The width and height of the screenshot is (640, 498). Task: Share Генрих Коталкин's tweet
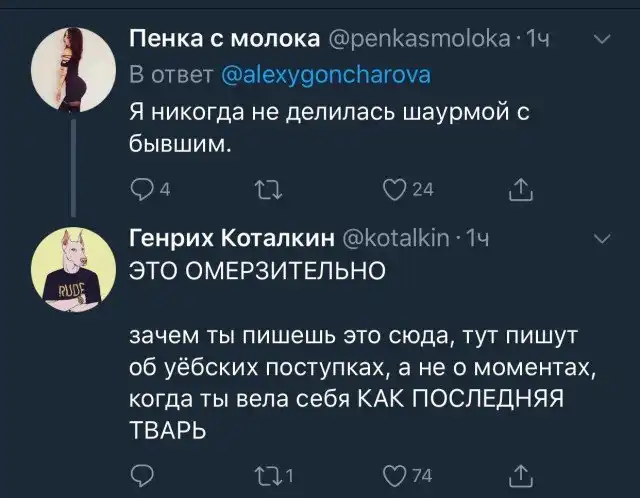pyautogui.click(x=522, y=475)
